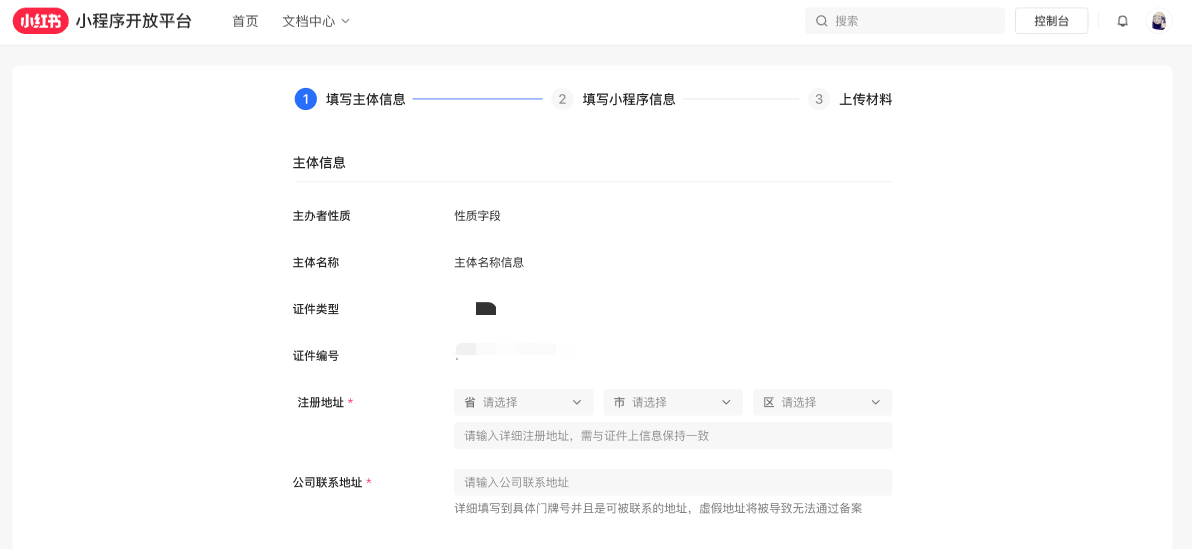
Task: Select the 填写小程序信息 step label
Action: [x=629, y=99]
